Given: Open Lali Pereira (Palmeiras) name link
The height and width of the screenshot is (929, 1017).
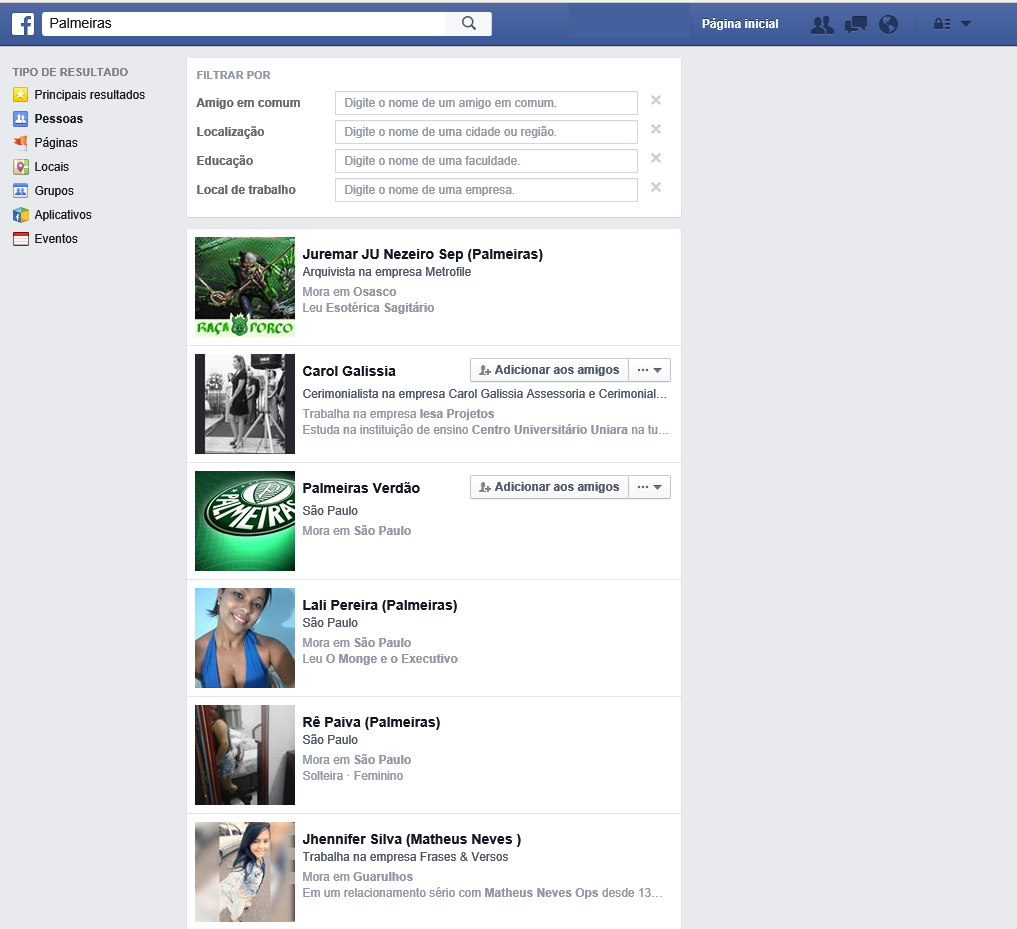Looking at the screenshot, I should pyautogui.click(x=380, y=605).
